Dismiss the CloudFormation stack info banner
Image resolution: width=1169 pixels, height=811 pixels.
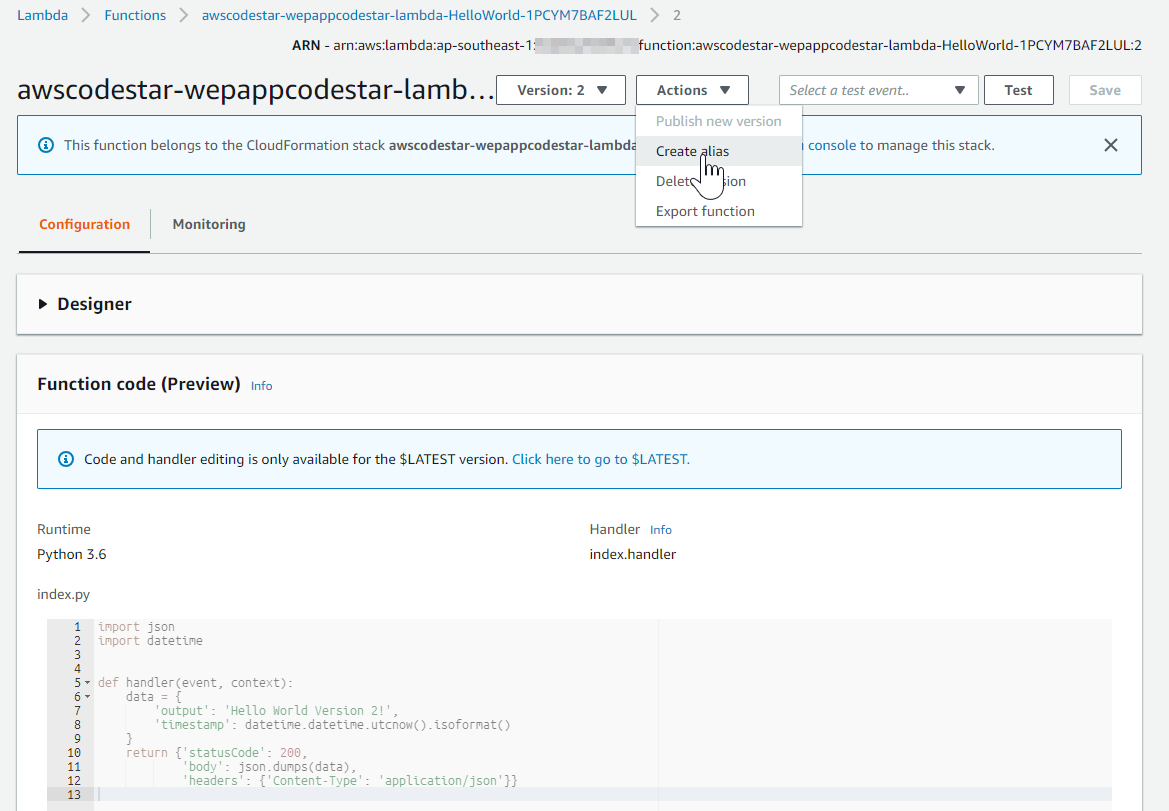point(1111,145)
